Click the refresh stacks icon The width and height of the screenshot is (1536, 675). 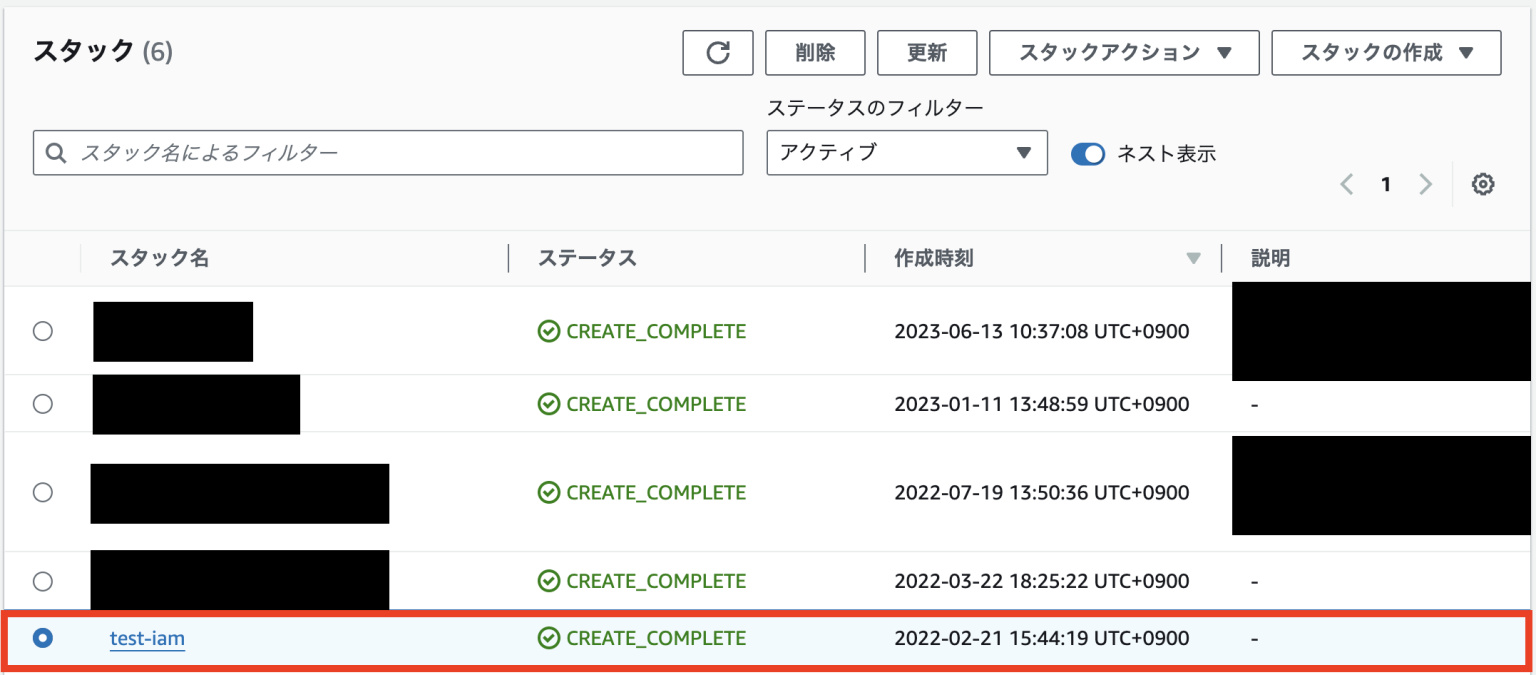tap(717, 52)
